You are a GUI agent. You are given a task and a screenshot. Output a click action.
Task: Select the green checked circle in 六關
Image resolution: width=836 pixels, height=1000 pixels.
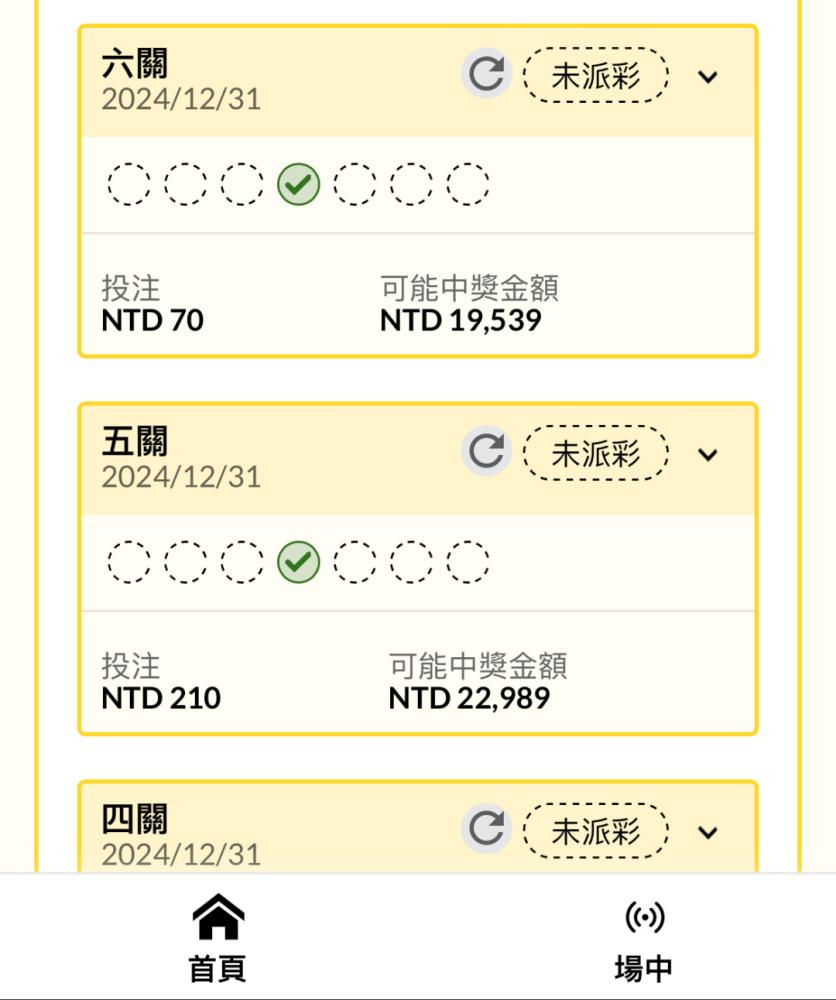(298, 184)
